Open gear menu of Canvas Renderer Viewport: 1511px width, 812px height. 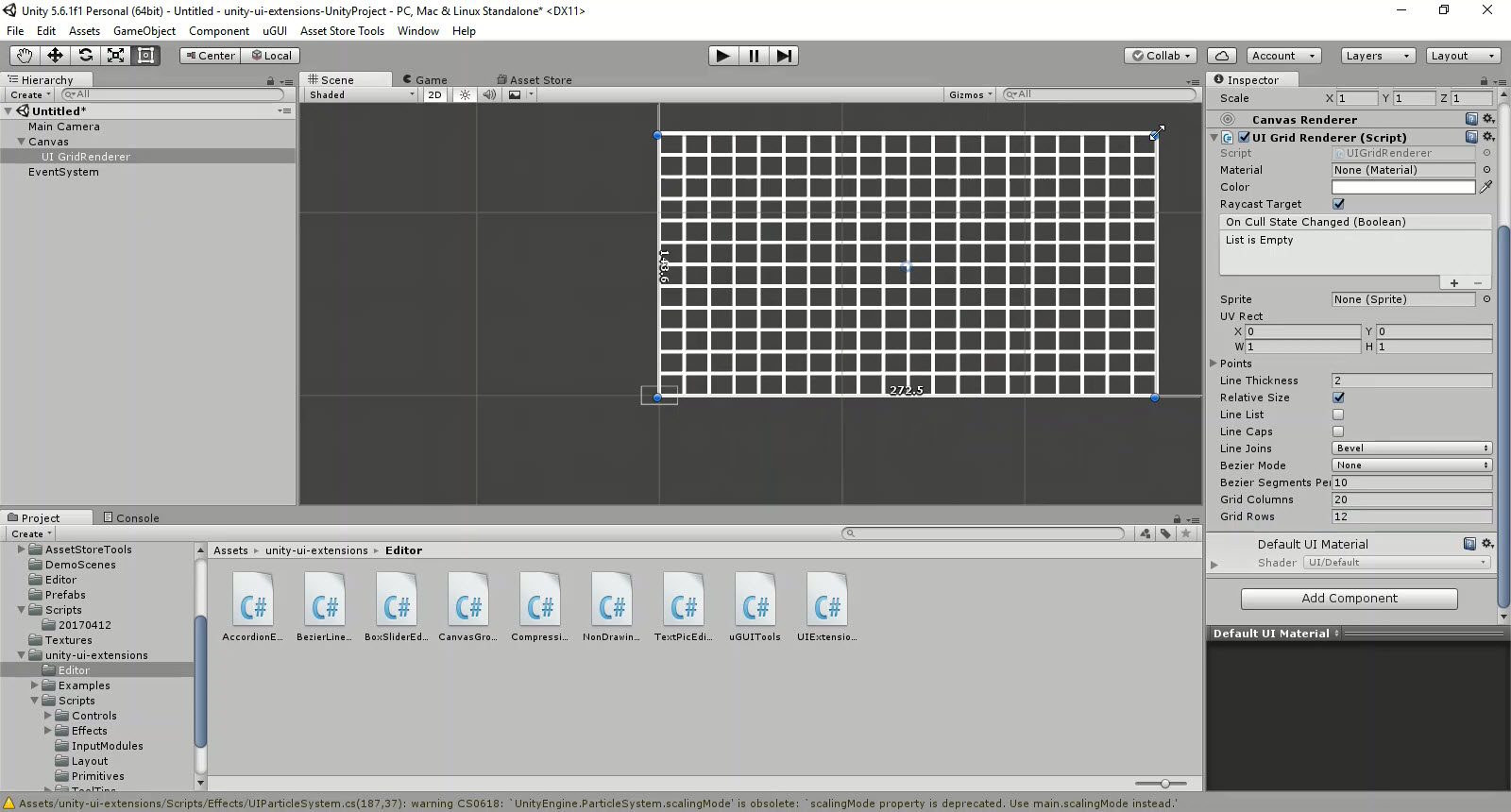1487,119
